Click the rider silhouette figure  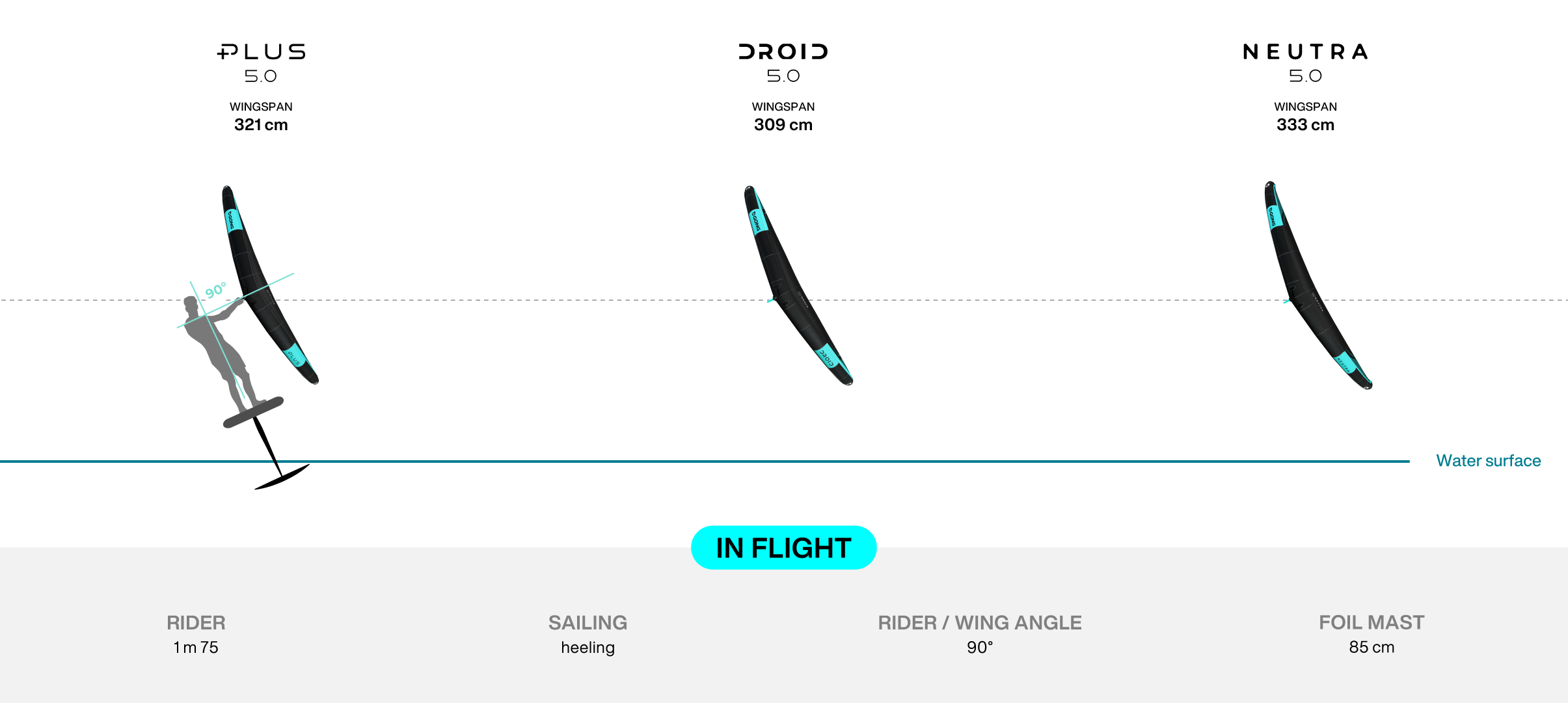point(221,351)
